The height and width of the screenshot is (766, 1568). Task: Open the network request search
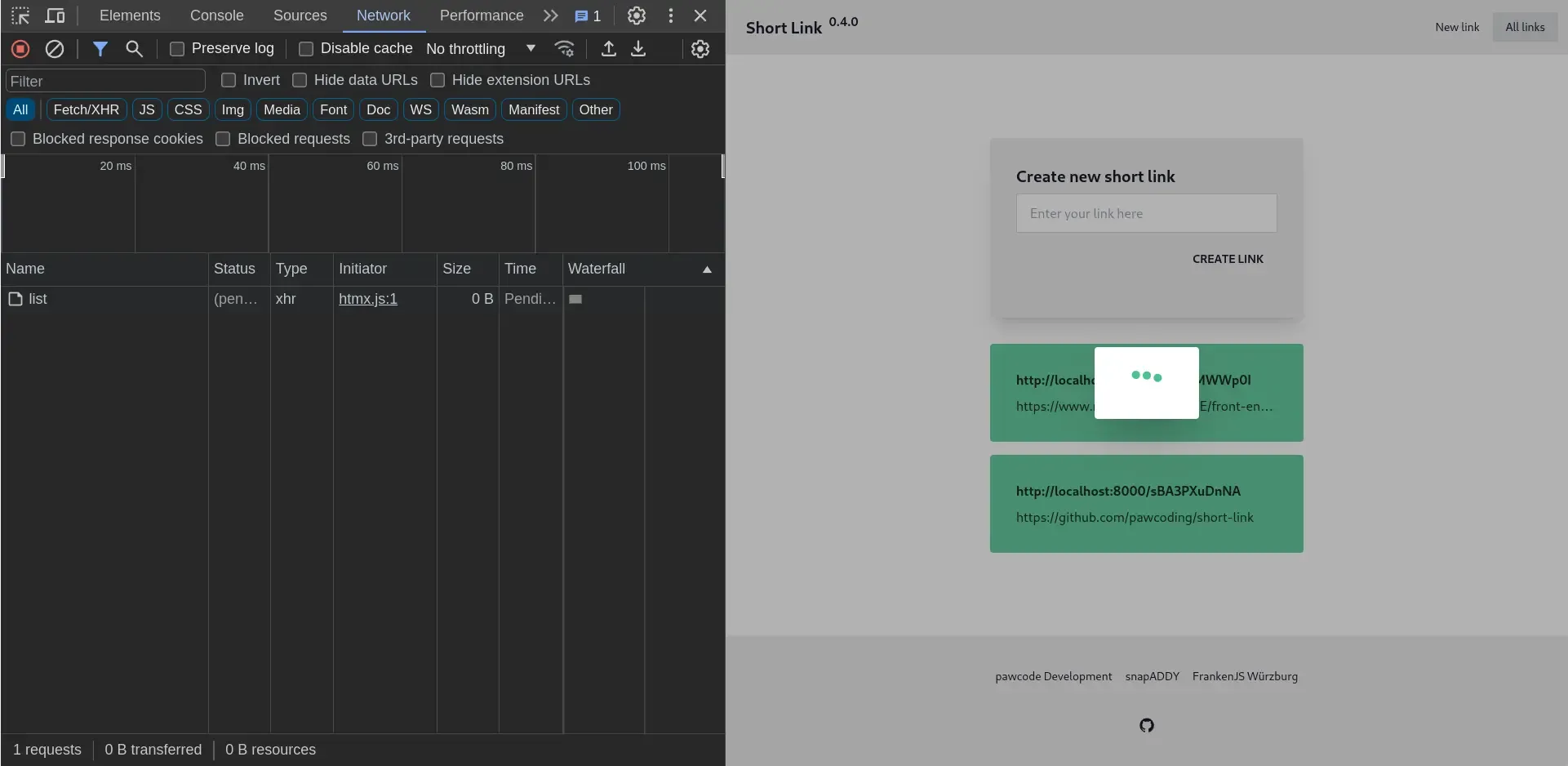click(x=134, y=49)
